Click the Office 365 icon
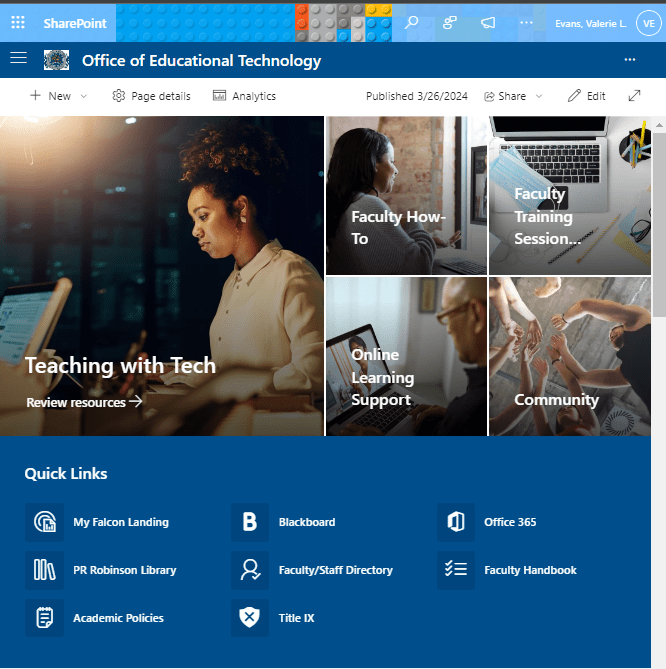This screenshot has height=669, width=666. (456, 522)
